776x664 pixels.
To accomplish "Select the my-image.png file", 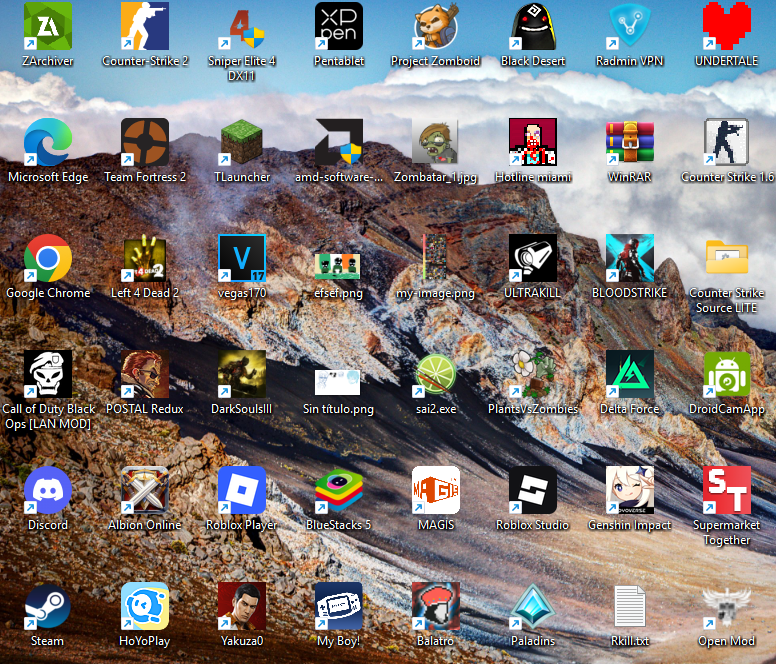I will coord(436,258).
